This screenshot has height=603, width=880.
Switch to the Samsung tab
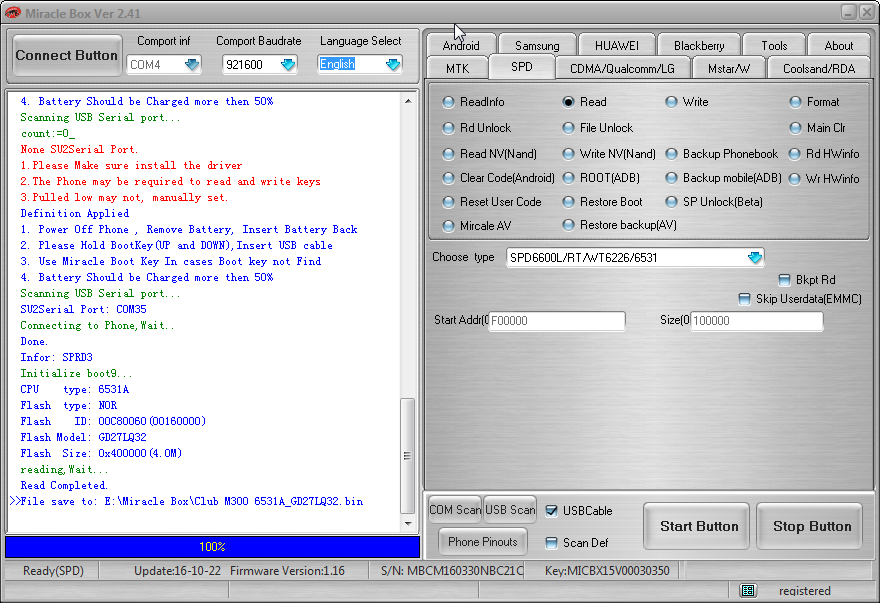click(x=537, y=45)
